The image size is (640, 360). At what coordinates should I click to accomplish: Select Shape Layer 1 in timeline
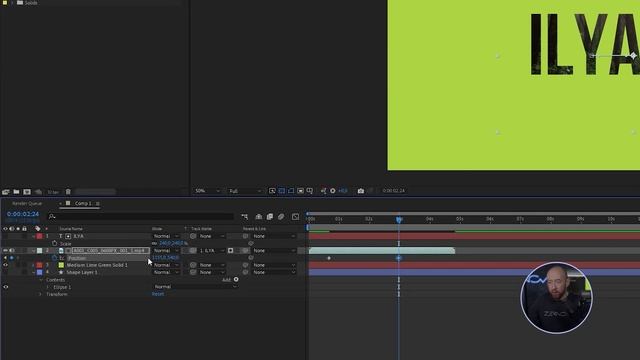82,272
